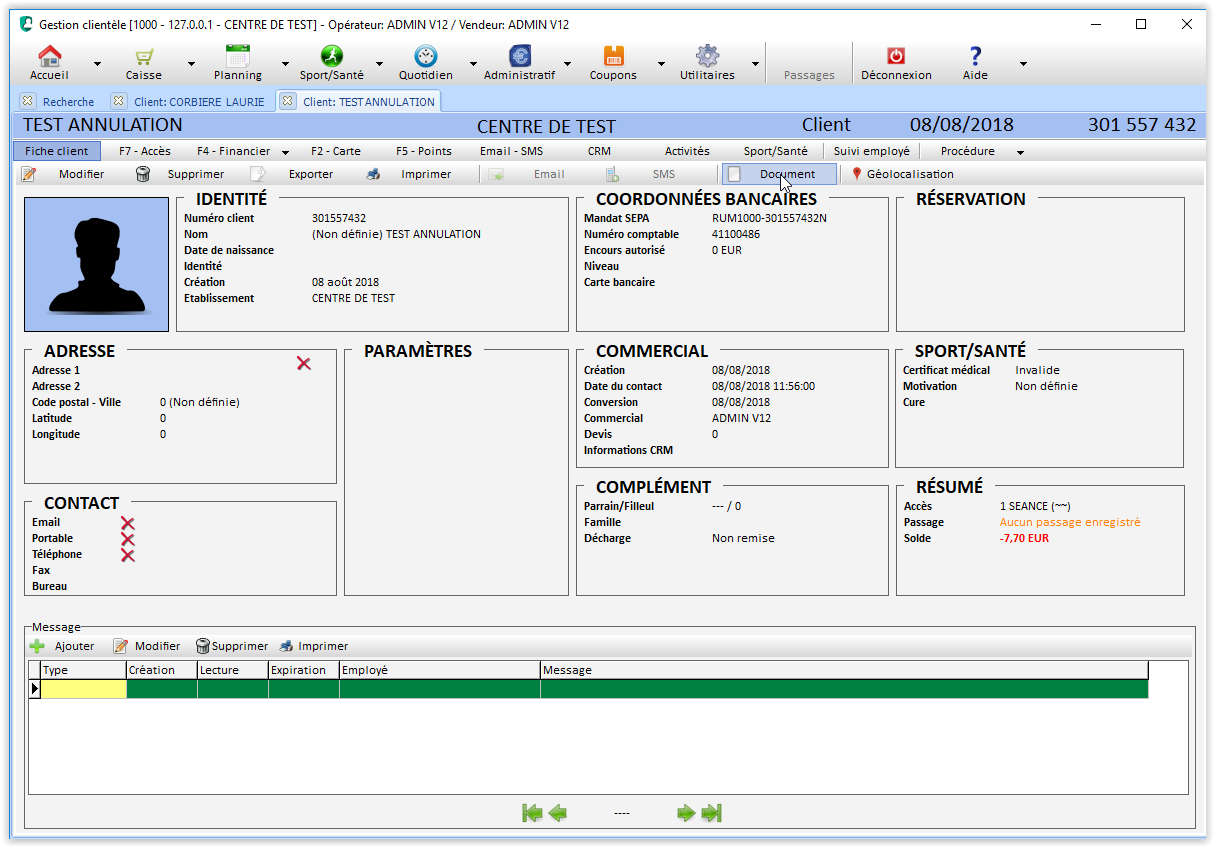
Task: Click the client profile photo placeholder
Action: coord(96,264)
